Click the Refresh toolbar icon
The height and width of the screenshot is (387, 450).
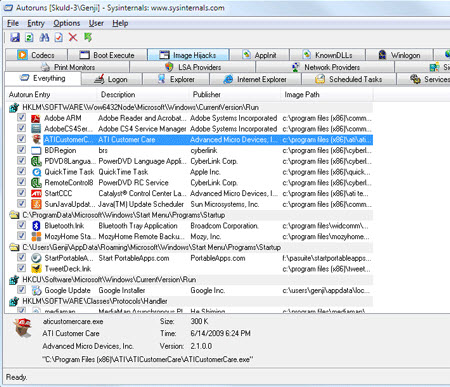(29, 37)
